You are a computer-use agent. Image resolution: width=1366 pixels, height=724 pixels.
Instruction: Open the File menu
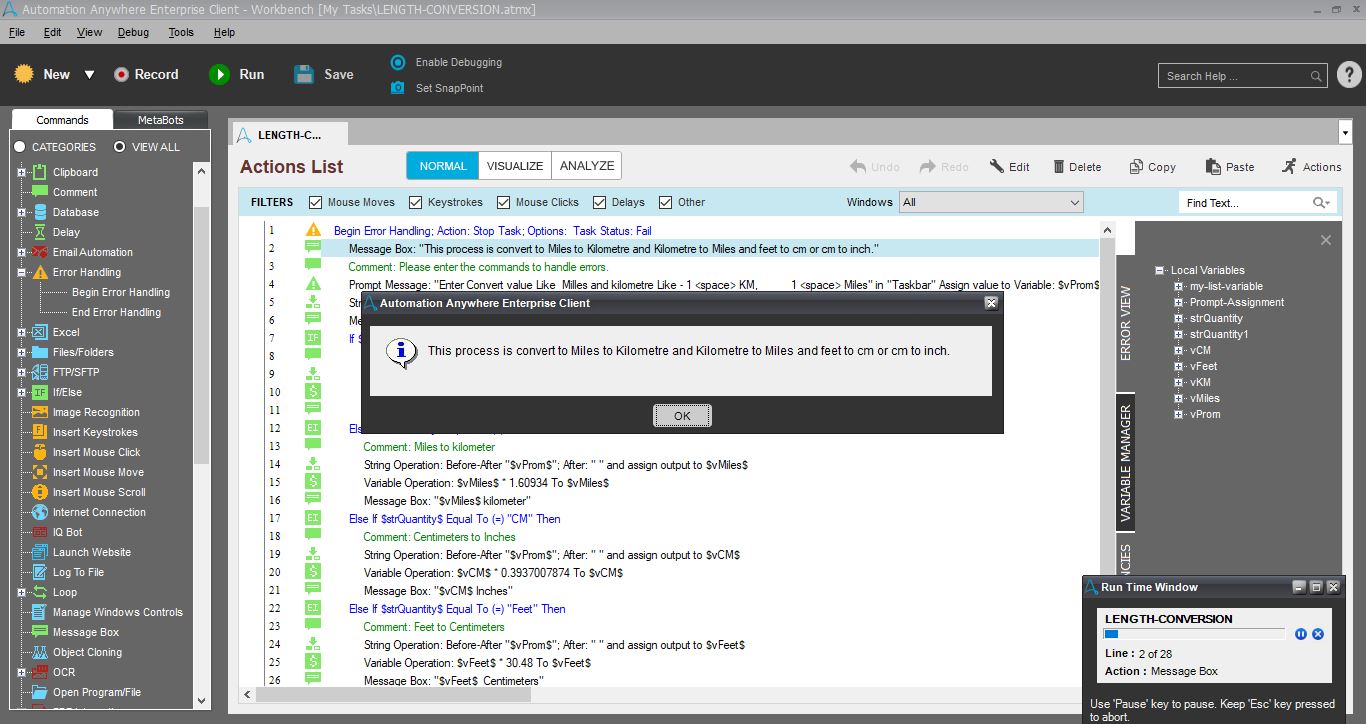17,32
